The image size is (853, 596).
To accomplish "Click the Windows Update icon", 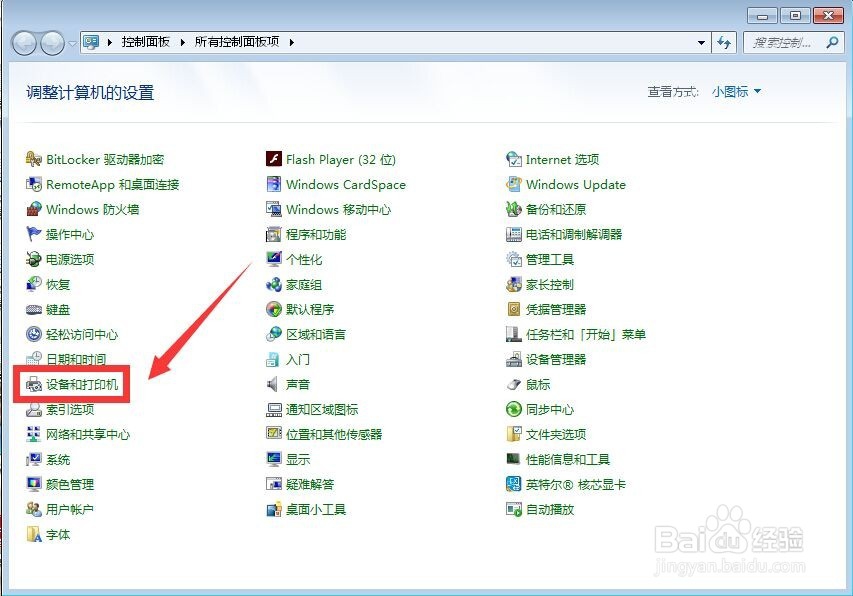I will click(x=514, y=184).
